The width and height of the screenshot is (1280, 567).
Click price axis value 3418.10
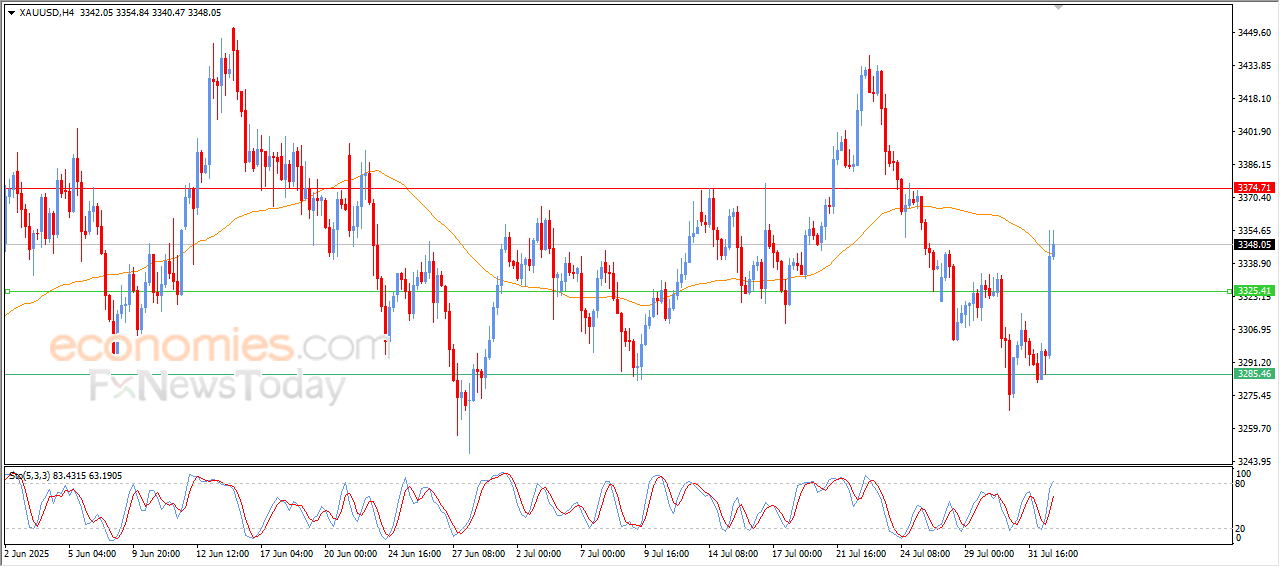pyautogui.click(x=1254, y=99)
